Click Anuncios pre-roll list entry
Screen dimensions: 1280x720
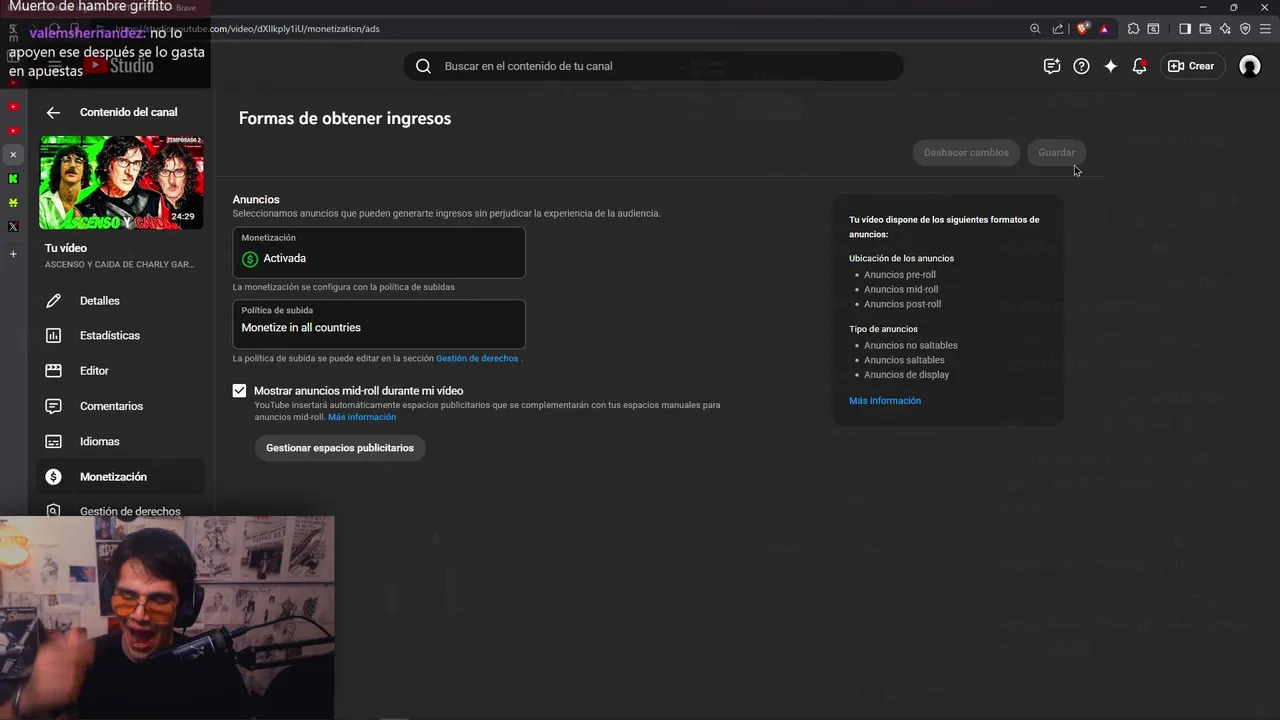[900, 275]
